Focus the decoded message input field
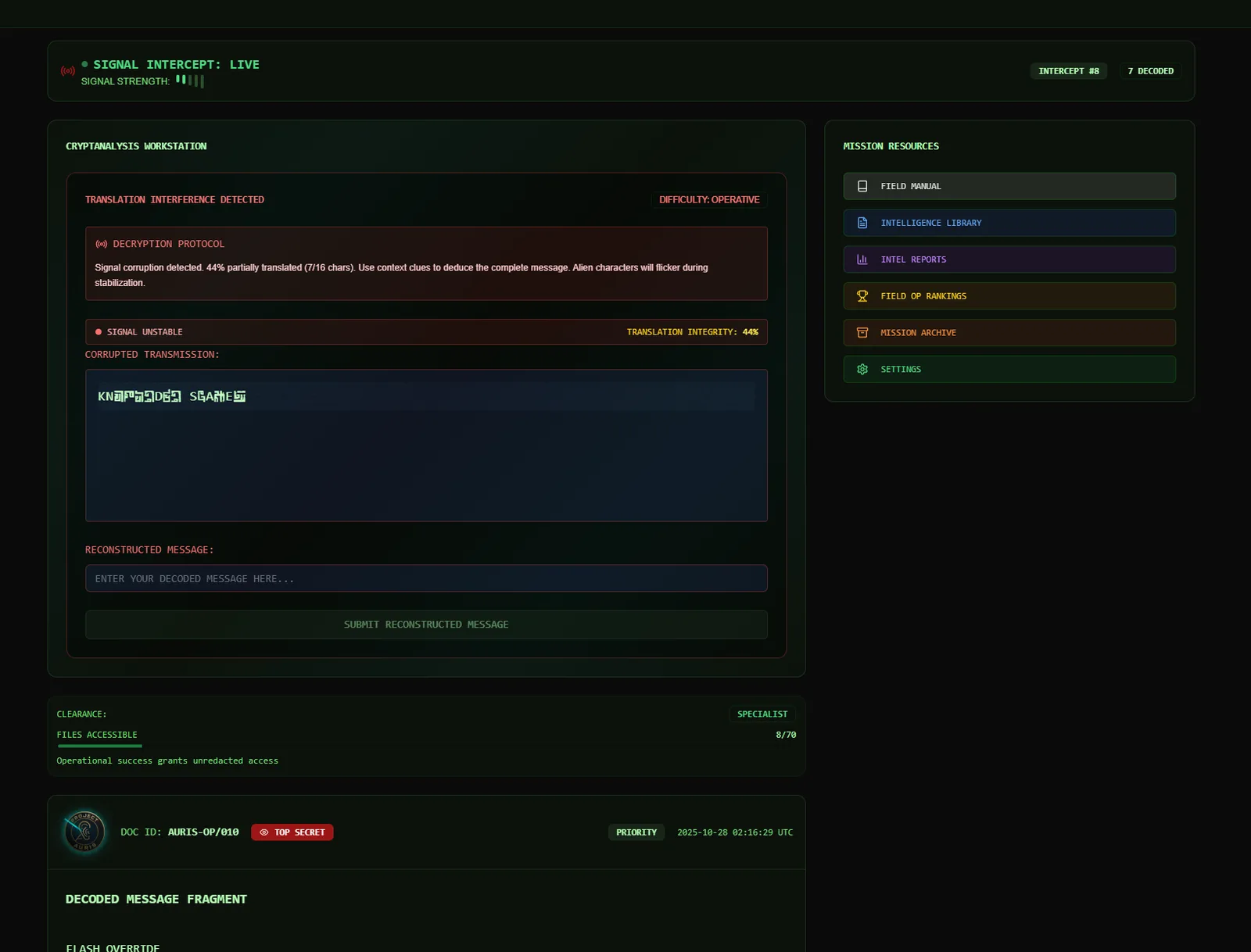Screen dimensions: 1251x952 (426, 578)
